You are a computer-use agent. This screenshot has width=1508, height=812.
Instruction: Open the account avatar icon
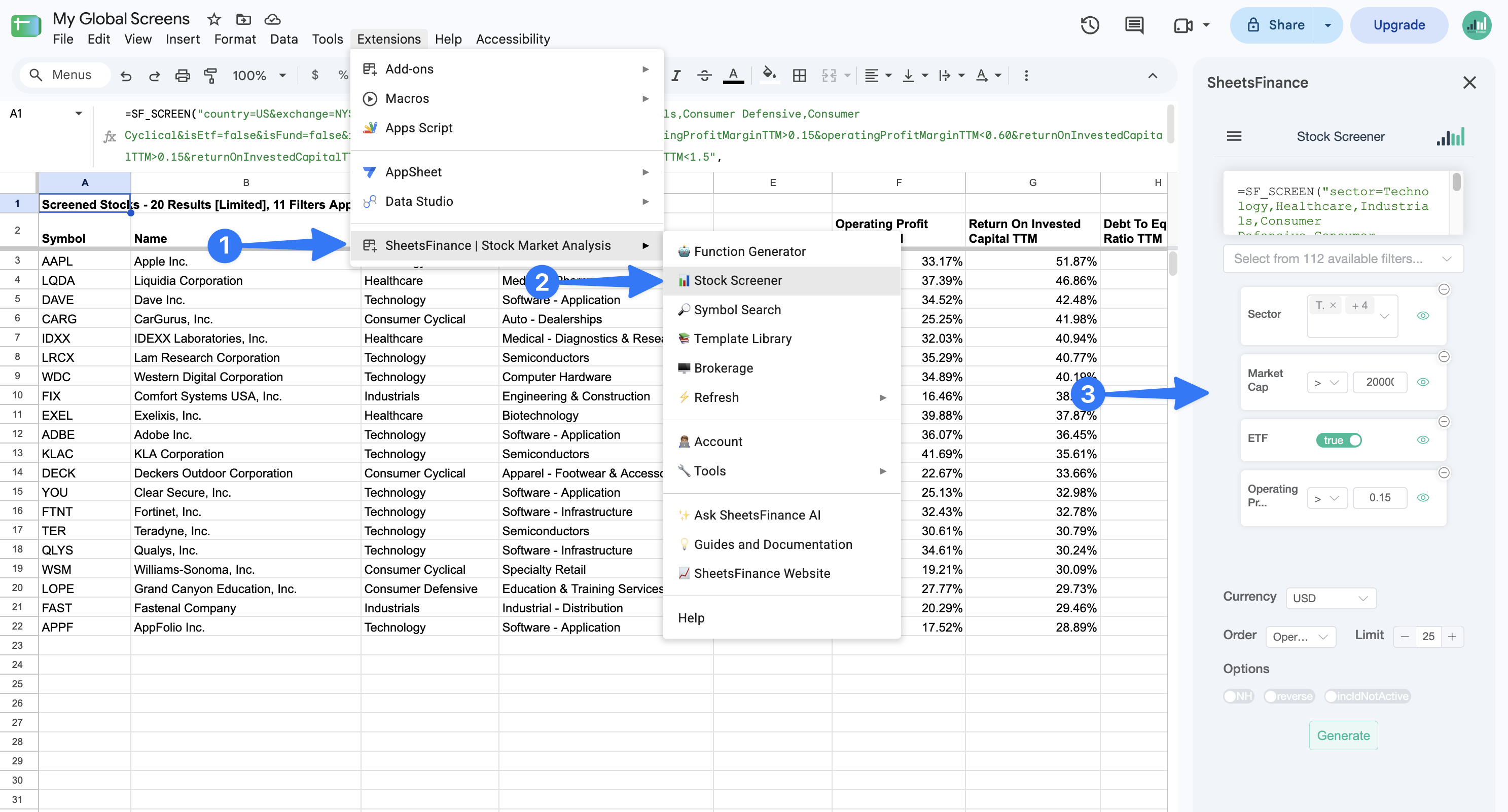point(1477,25)
